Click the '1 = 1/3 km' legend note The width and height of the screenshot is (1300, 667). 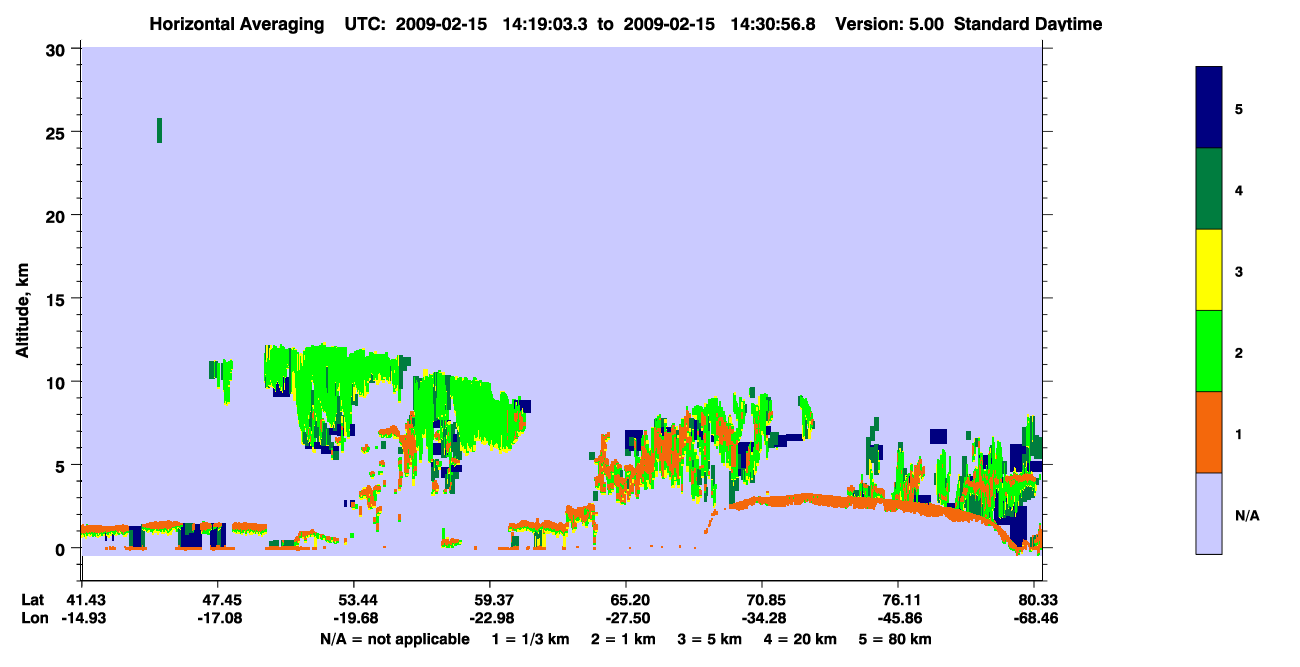(529, 639)
